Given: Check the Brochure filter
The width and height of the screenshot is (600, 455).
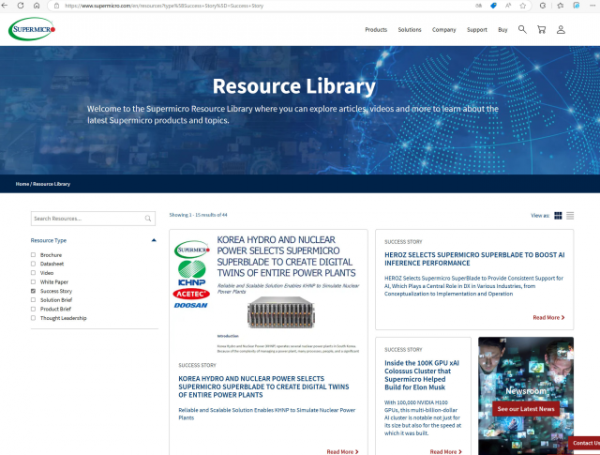Looking at the screenshot, I should coord(33,254).
